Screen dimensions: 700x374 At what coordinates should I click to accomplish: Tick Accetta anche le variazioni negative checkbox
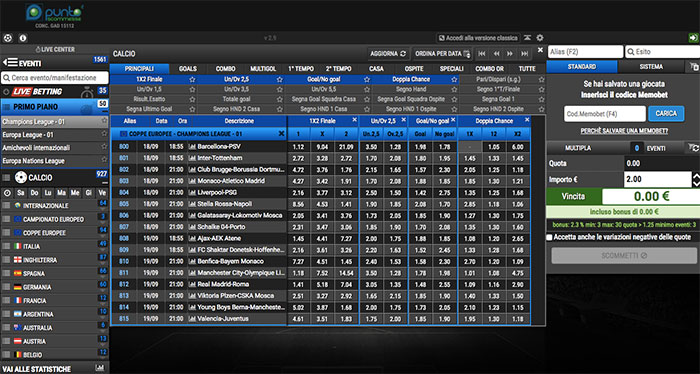[x=550, y=237]
